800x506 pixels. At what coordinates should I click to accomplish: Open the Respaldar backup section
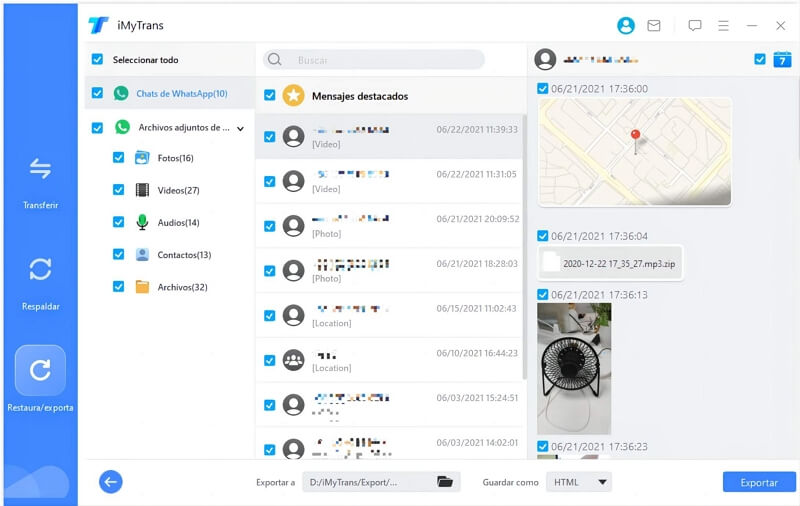pyautogui.click(x=40, y=283)
